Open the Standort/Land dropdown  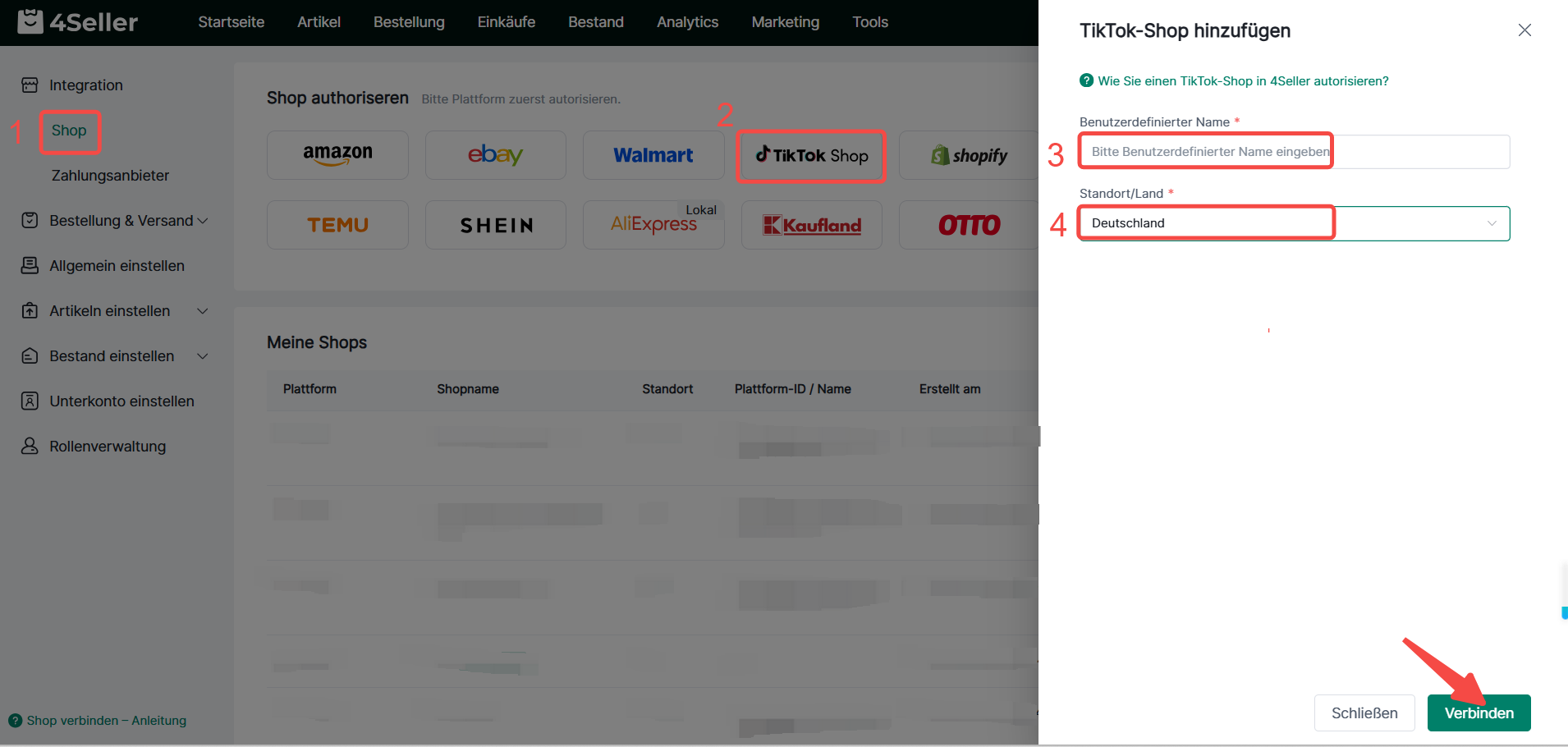pyautogui.click(x=1294, y=223)
